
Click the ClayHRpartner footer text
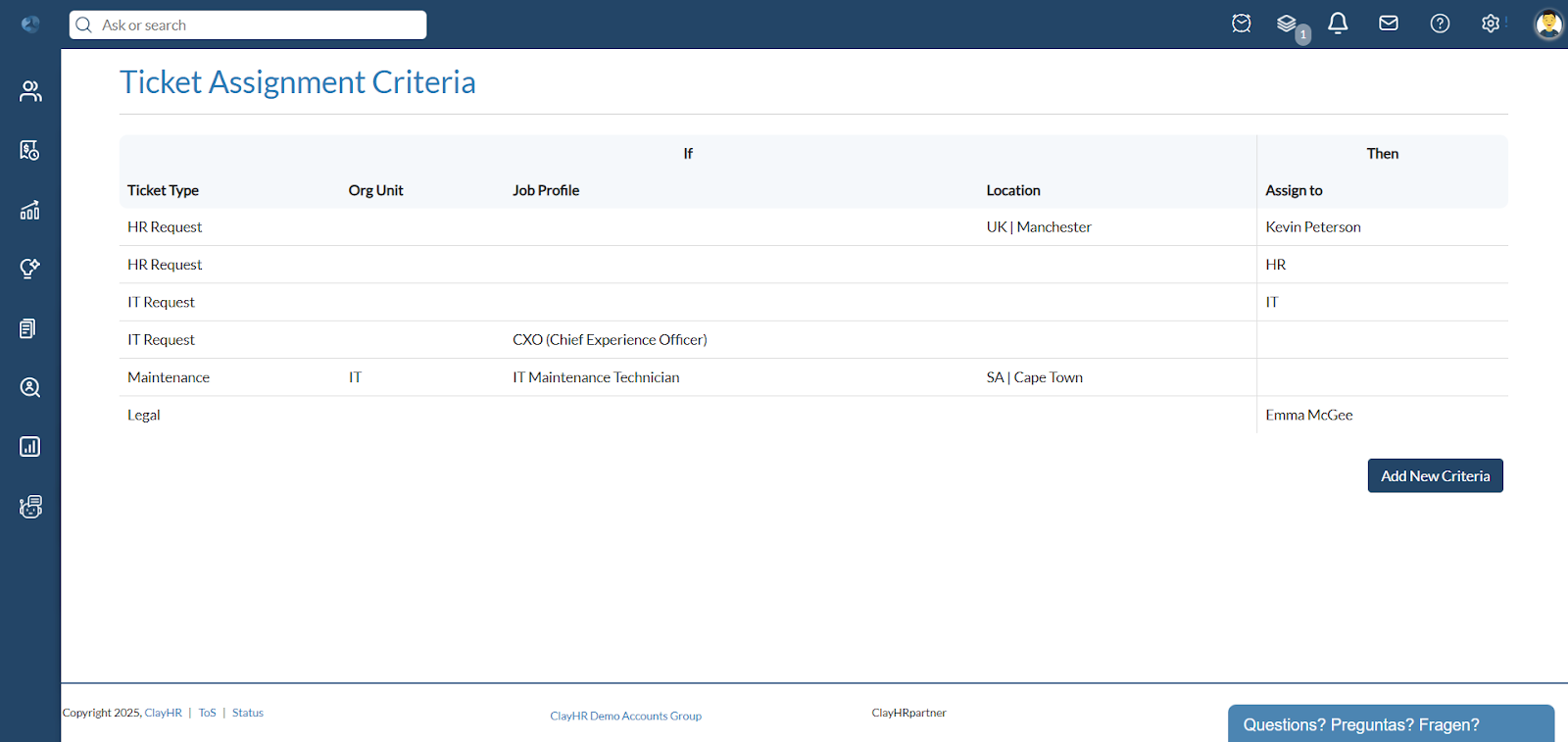pos(908,713)
